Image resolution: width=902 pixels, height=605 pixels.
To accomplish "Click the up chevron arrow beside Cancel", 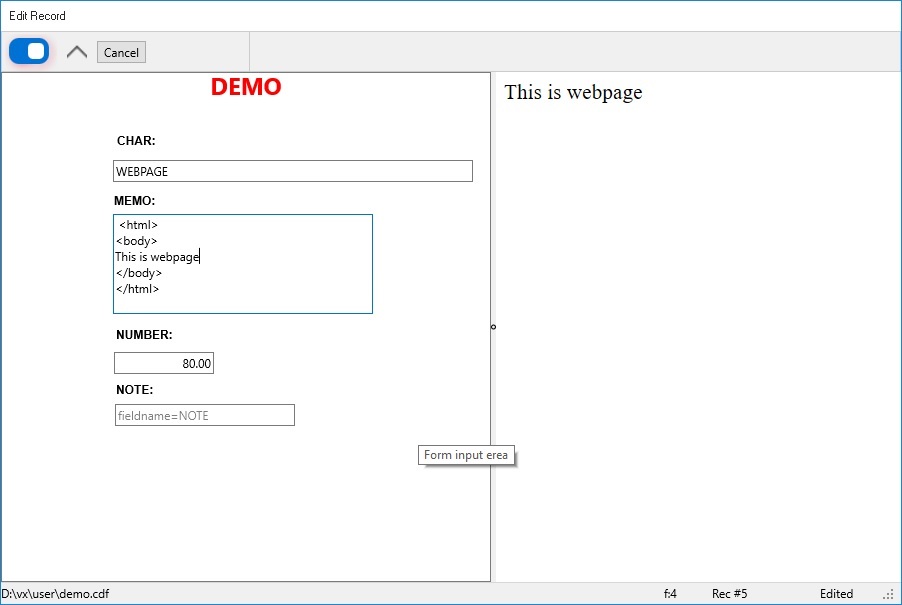I will pyautogui.click(x=77, y=52).
